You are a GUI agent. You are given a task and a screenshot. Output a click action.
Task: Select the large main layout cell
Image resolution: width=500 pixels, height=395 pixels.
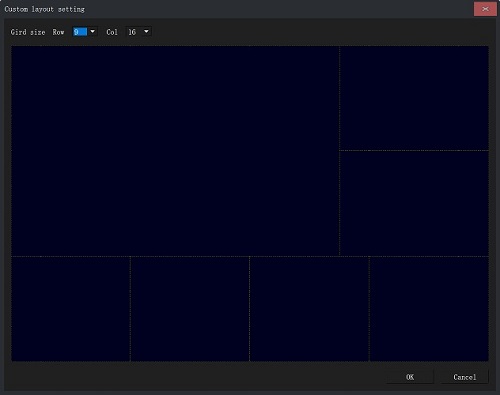click(x=175, y=151)
